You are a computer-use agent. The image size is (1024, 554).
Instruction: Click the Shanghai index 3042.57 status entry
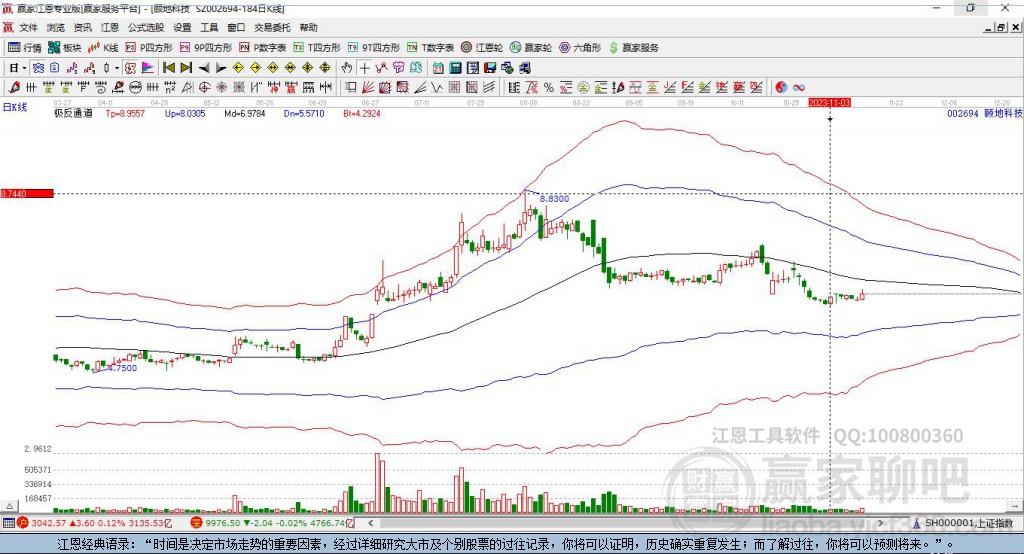[95, 523]
